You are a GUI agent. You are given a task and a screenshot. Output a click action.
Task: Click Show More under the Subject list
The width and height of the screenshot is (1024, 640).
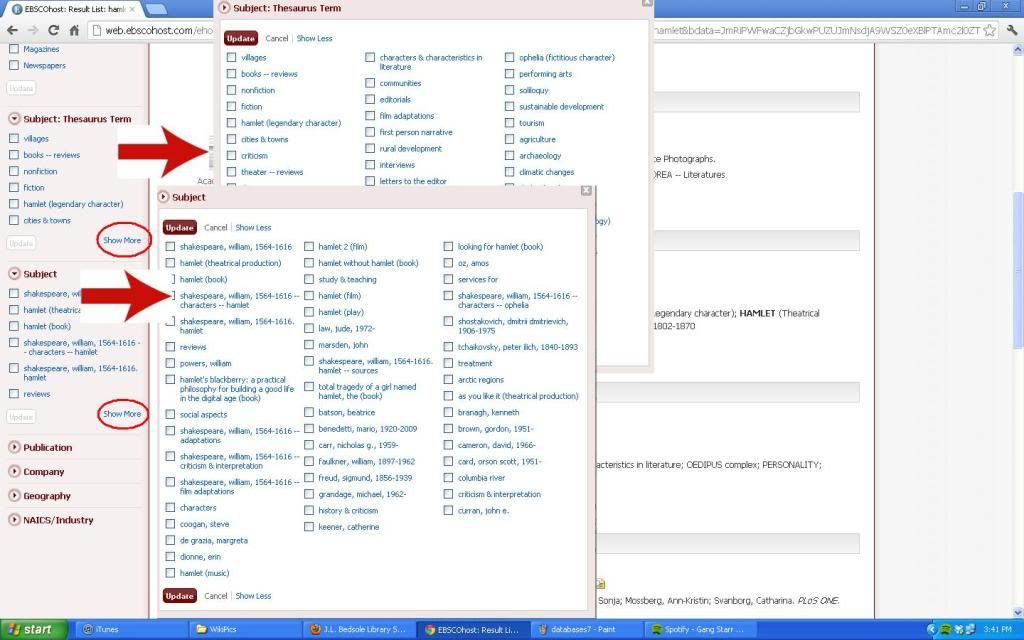[122, 413]
